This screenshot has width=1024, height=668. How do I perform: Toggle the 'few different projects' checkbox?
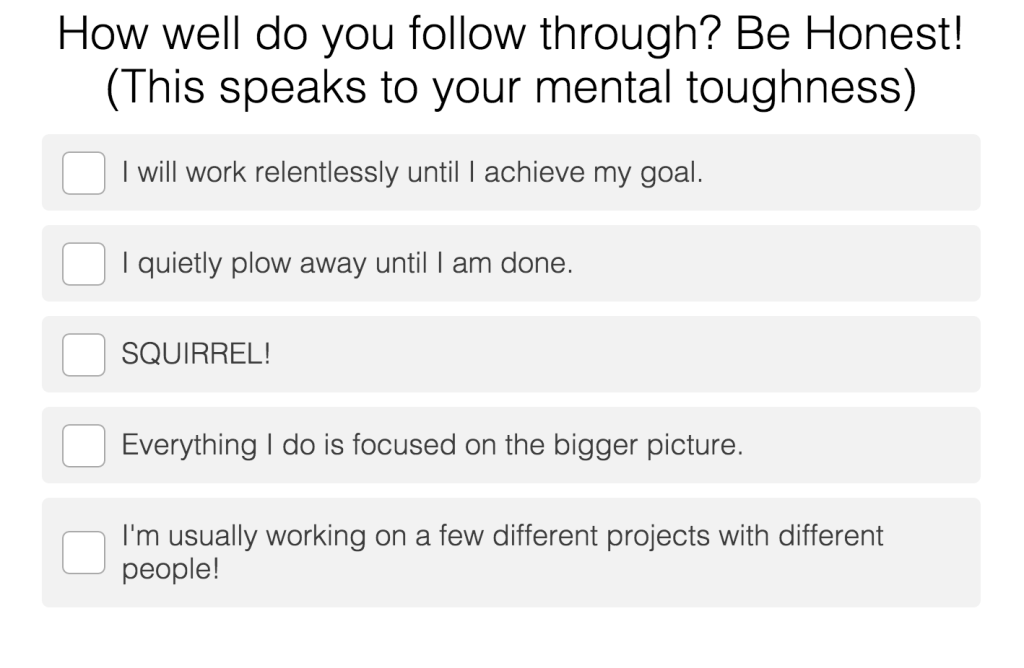point(84,552)
